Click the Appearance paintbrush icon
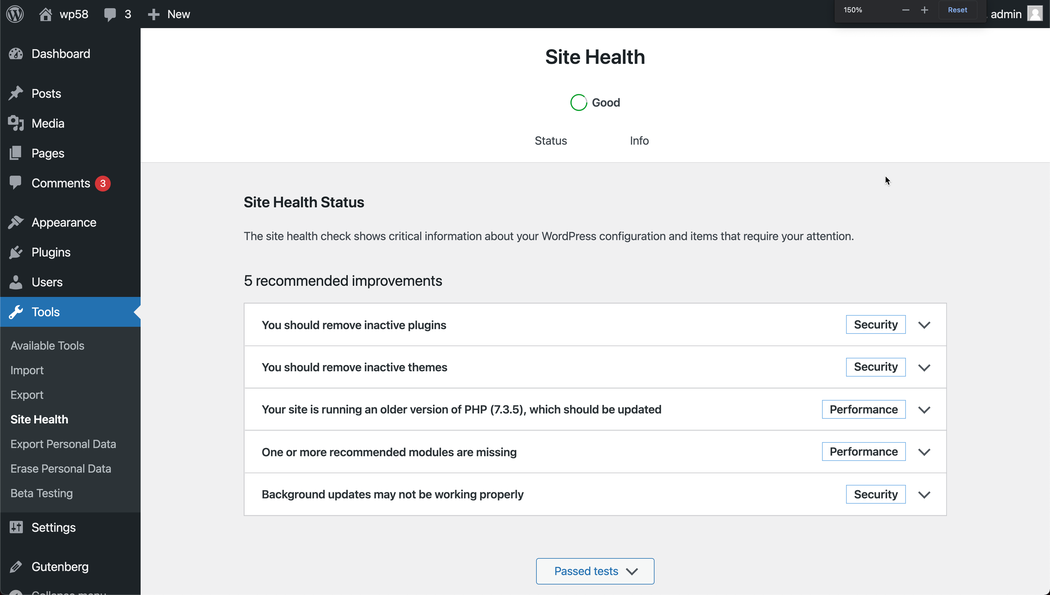This screenshot has width=1050, height=595. click(x=16, y=222)
